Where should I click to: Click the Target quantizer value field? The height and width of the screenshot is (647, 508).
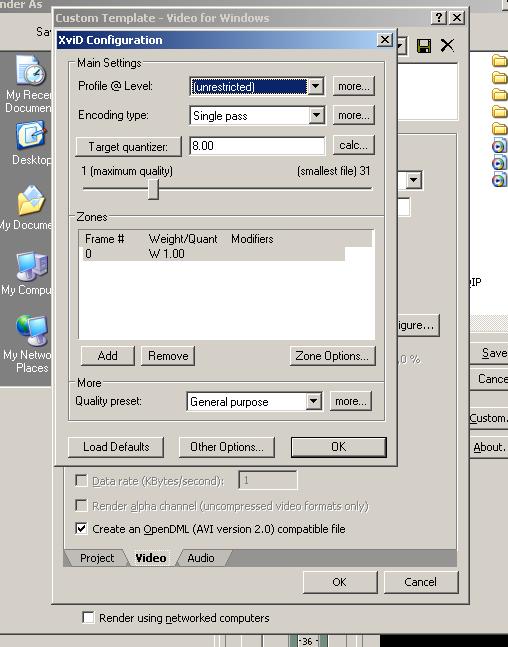pyautogui.click(x=257, y=146)
